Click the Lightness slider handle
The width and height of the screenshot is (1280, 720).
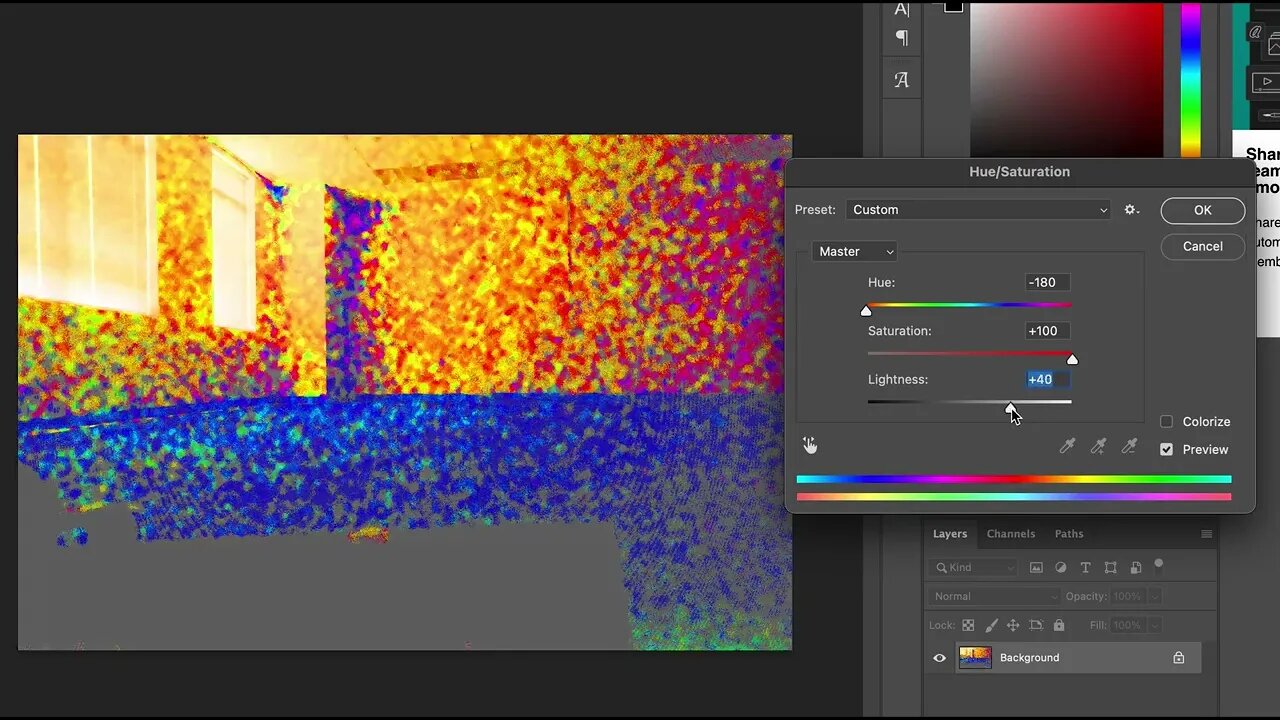coord(1011,407)
